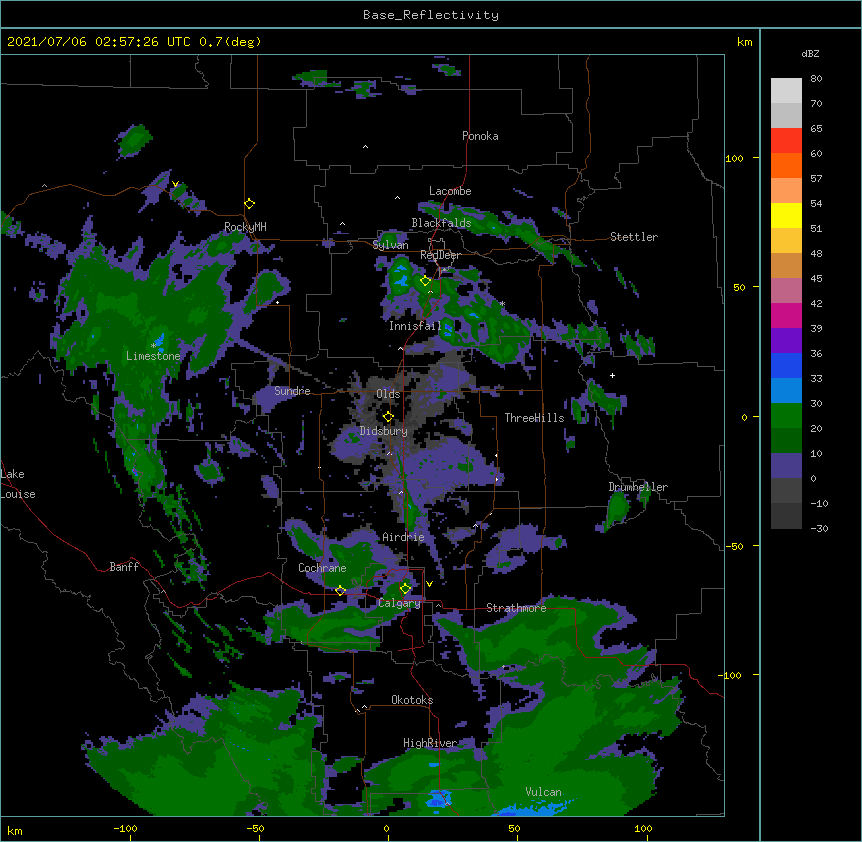
Task: Click the yellow diamond marker above RockyMH
Action: [x=250, y=204]
